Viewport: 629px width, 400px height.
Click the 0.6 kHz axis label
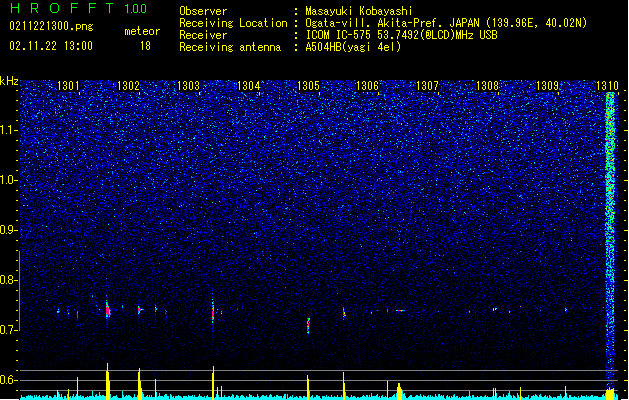click(9, 380)
